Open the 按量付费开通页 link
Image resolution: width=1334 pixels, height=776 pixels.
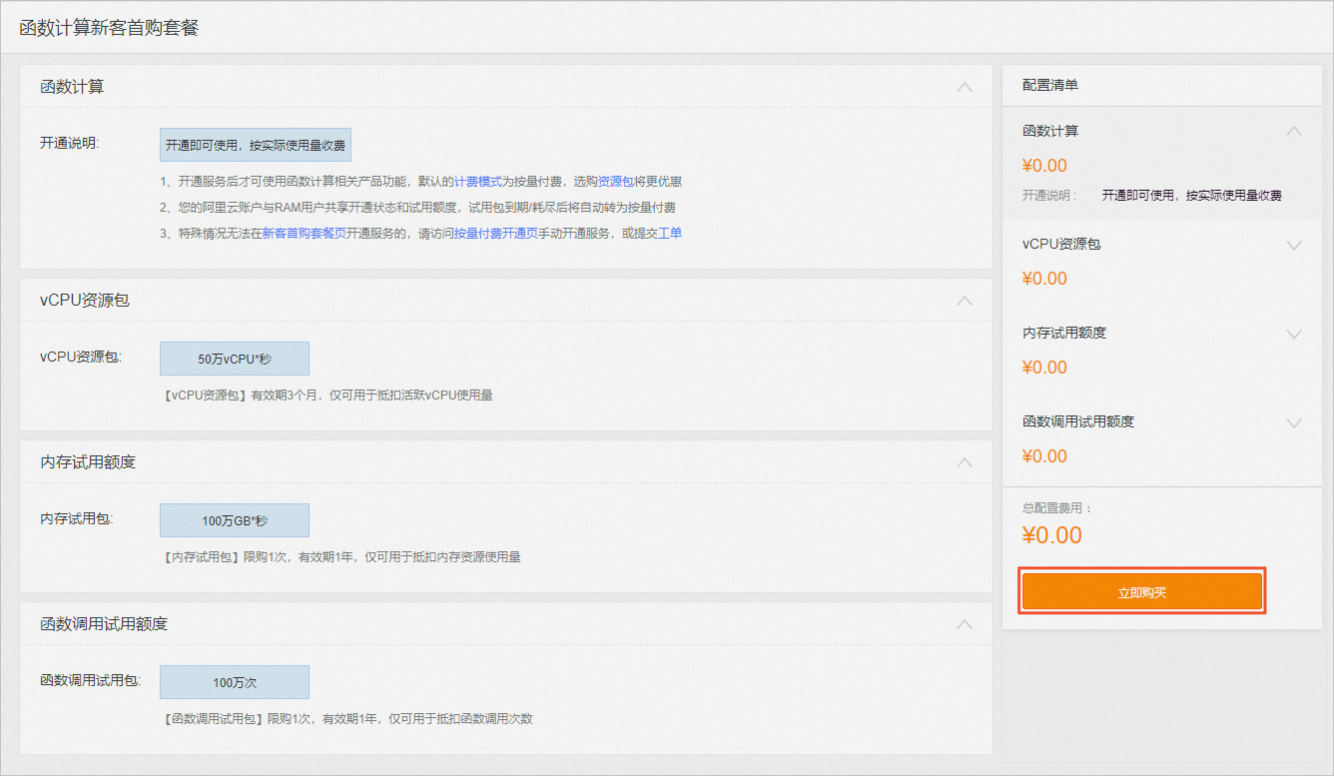click(495, 232)
